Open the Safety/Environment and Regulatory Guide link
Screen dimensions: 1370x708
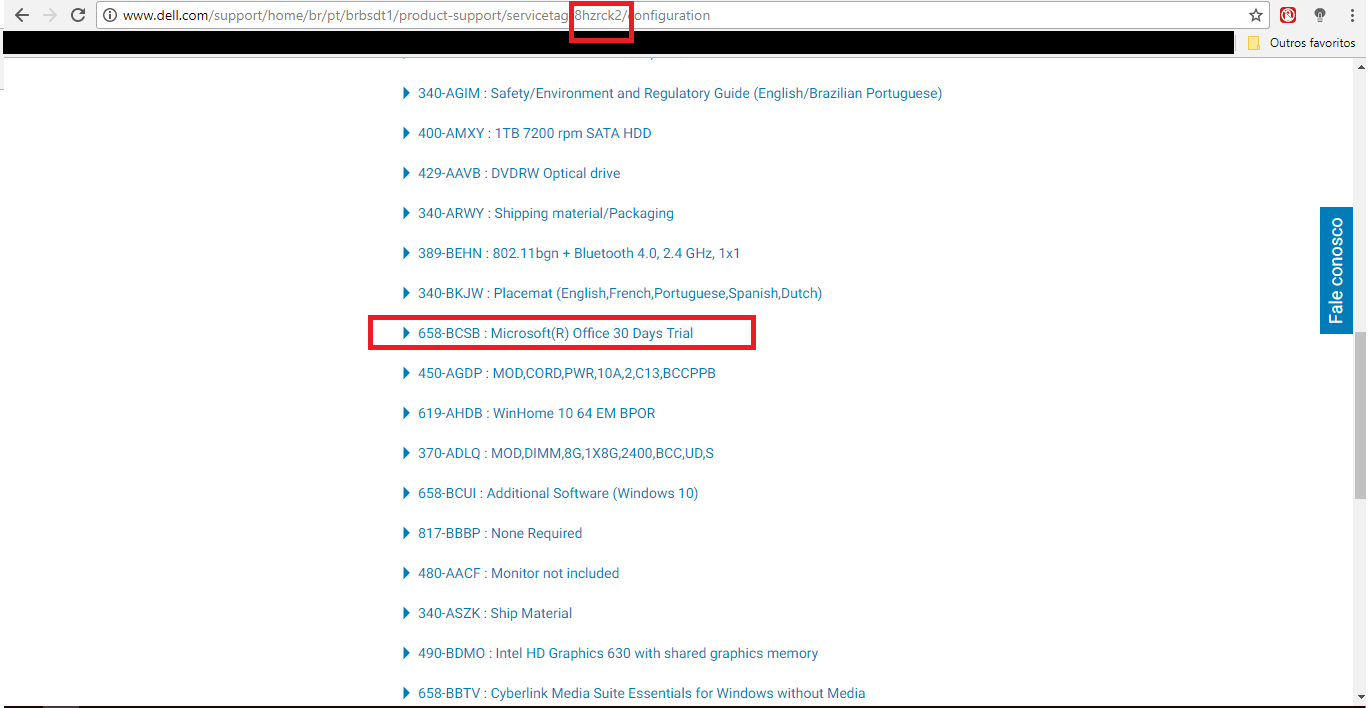click(680, 93)
